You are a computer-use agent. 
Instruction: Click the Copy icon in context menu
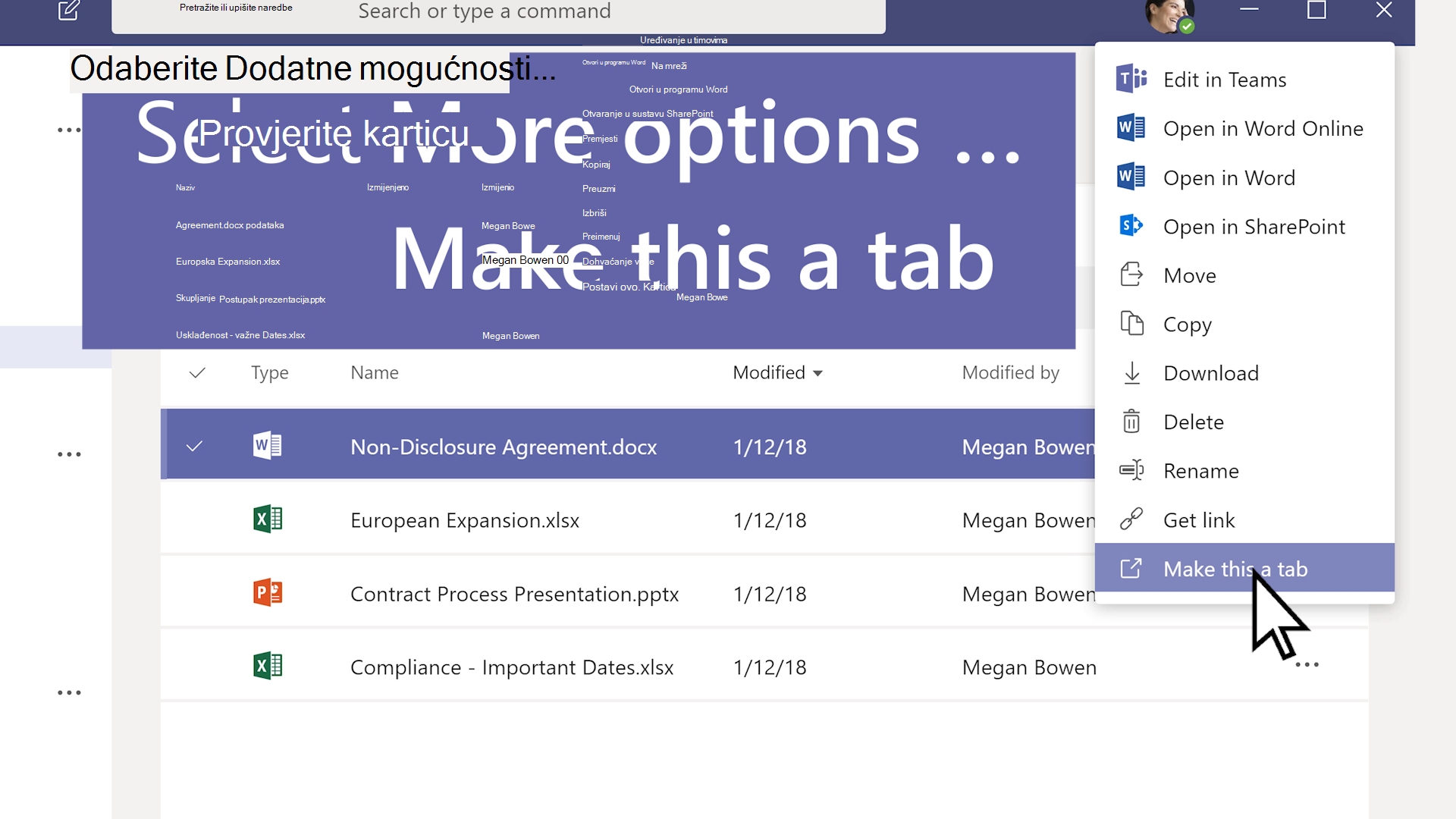tap(1132, 324)
